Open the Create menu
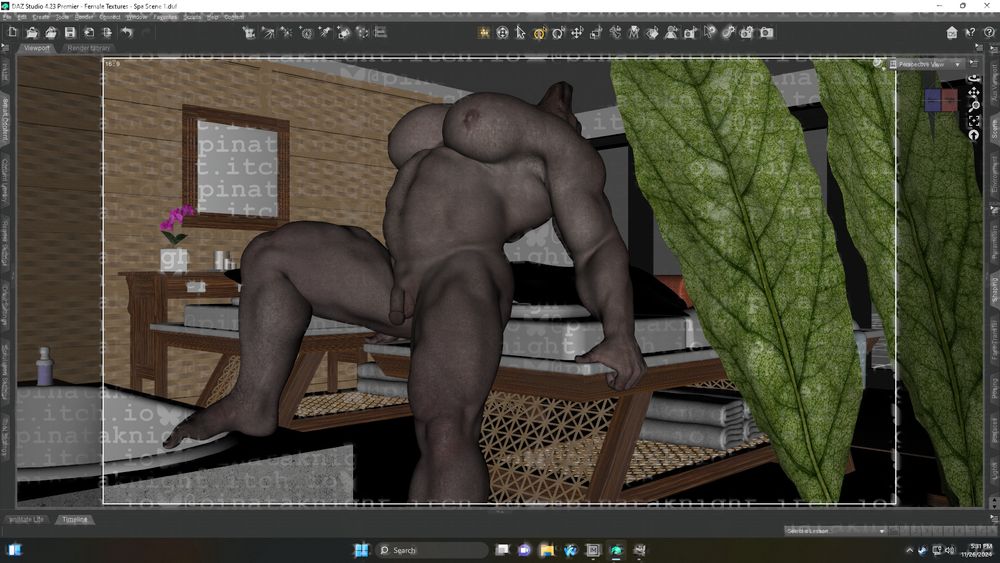 (40, 17)
